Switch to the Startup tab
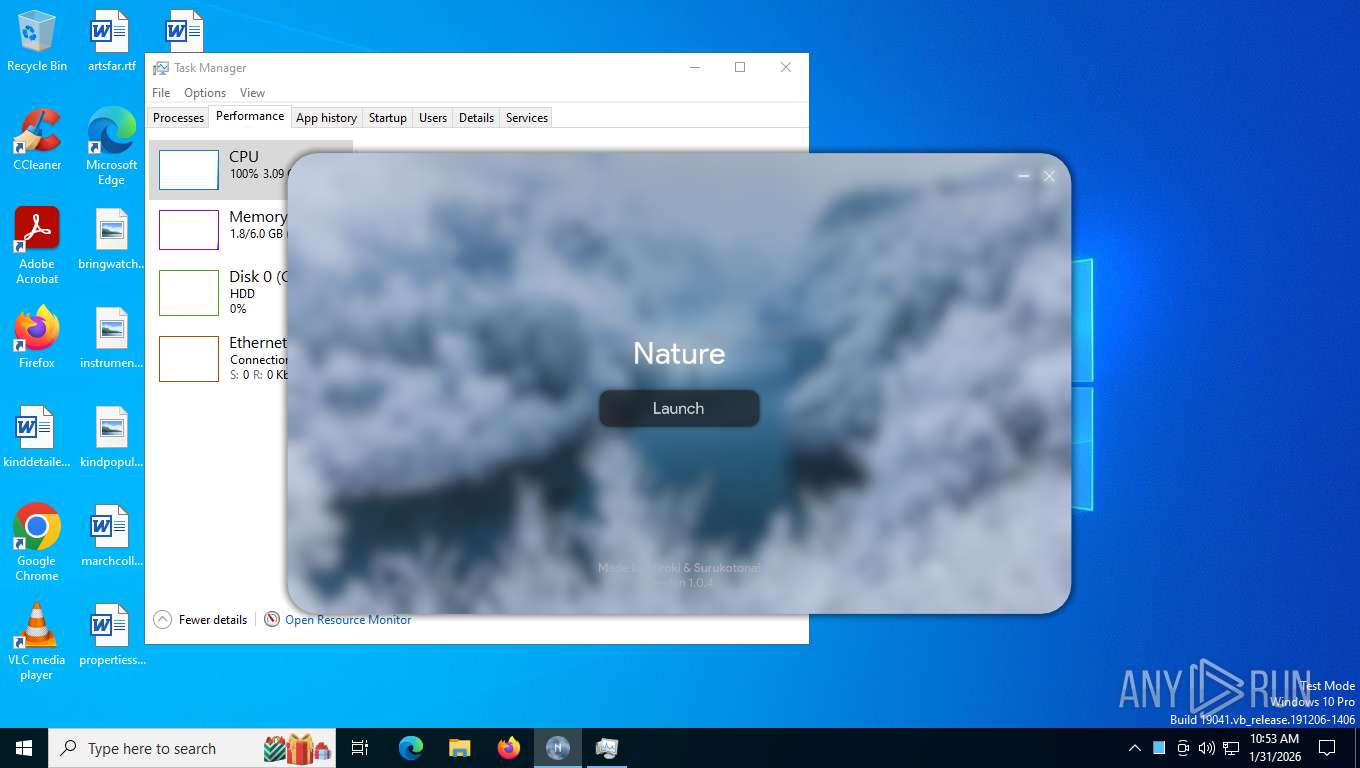 388,117
